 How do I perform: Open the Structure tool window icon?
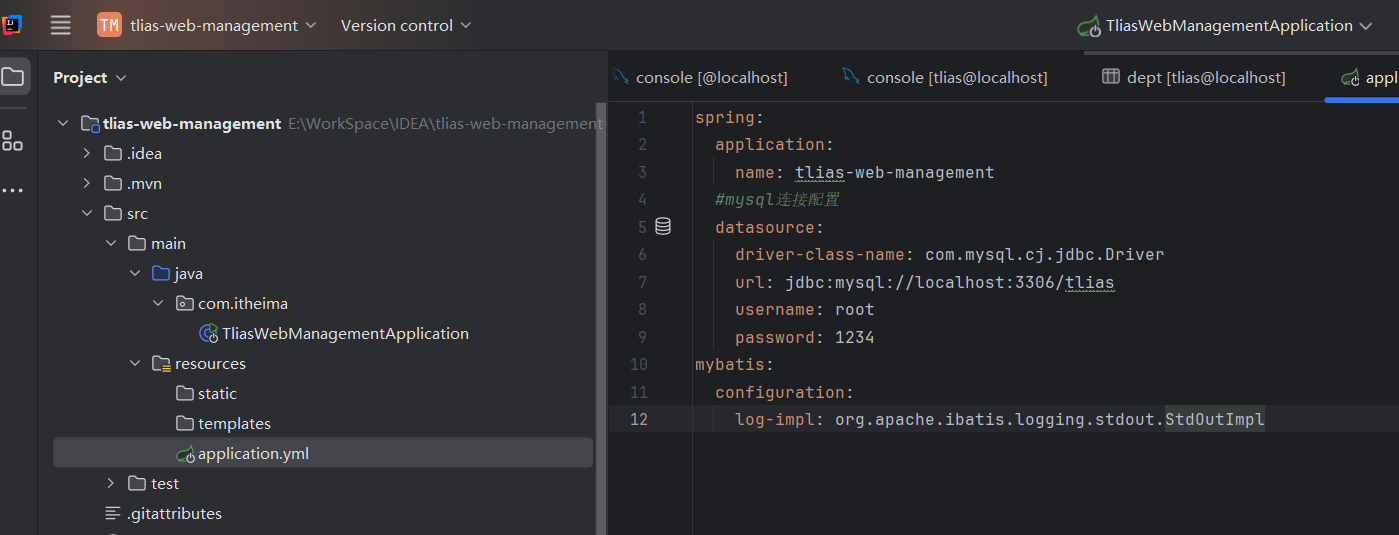pyautogui.click(x=13, y=141)
